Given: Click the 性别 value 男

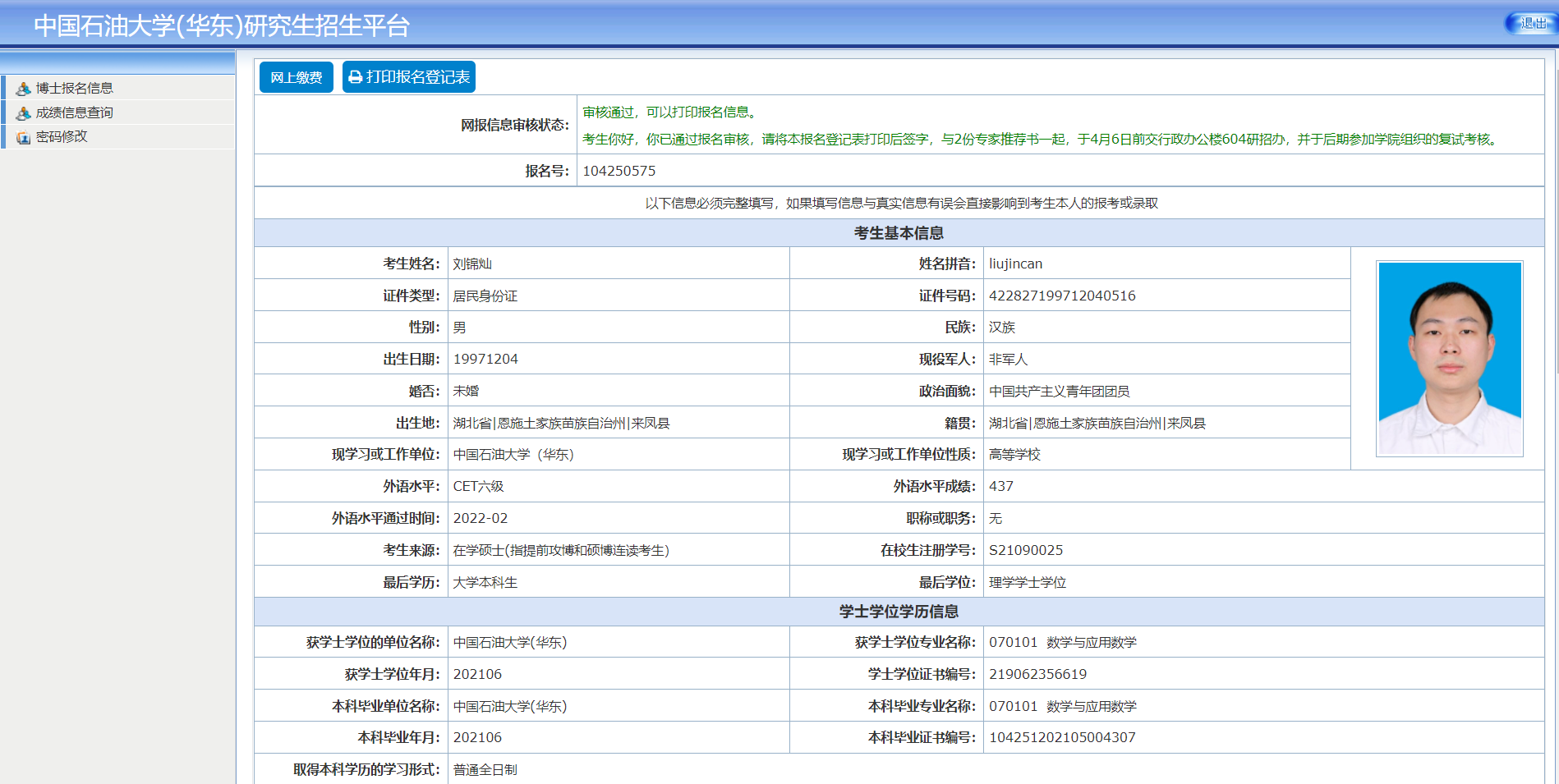Looking at the screenshot, I should pos(460,327).
